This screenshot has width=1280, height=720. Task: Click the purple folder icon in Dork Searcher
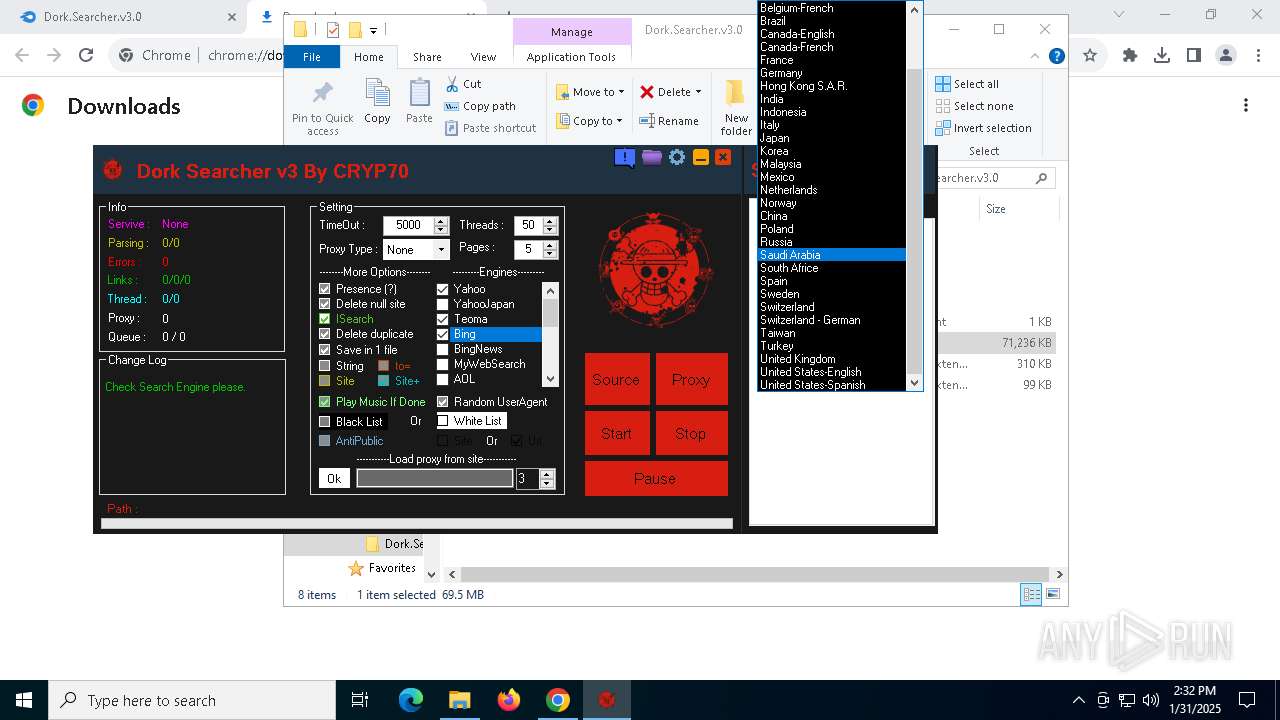click(x=652, y=157)
